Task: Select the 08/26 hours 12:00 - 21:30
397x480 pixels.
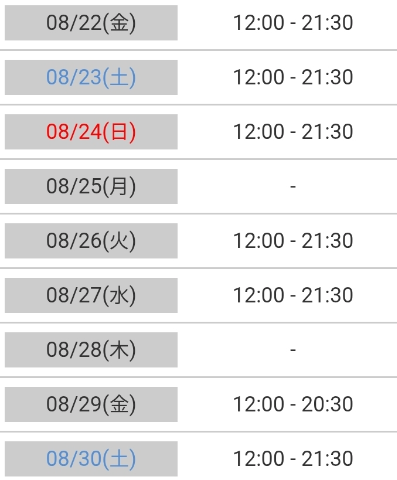Action: pyautogui.click(x=293, y=241)
